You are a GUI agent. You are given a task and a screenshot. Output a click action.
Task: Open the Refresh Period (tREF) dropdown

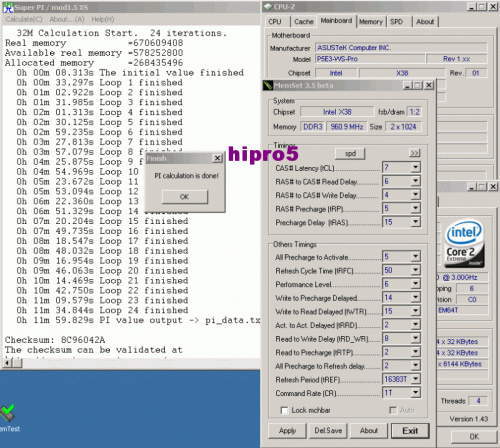click(x=415, y=379)
